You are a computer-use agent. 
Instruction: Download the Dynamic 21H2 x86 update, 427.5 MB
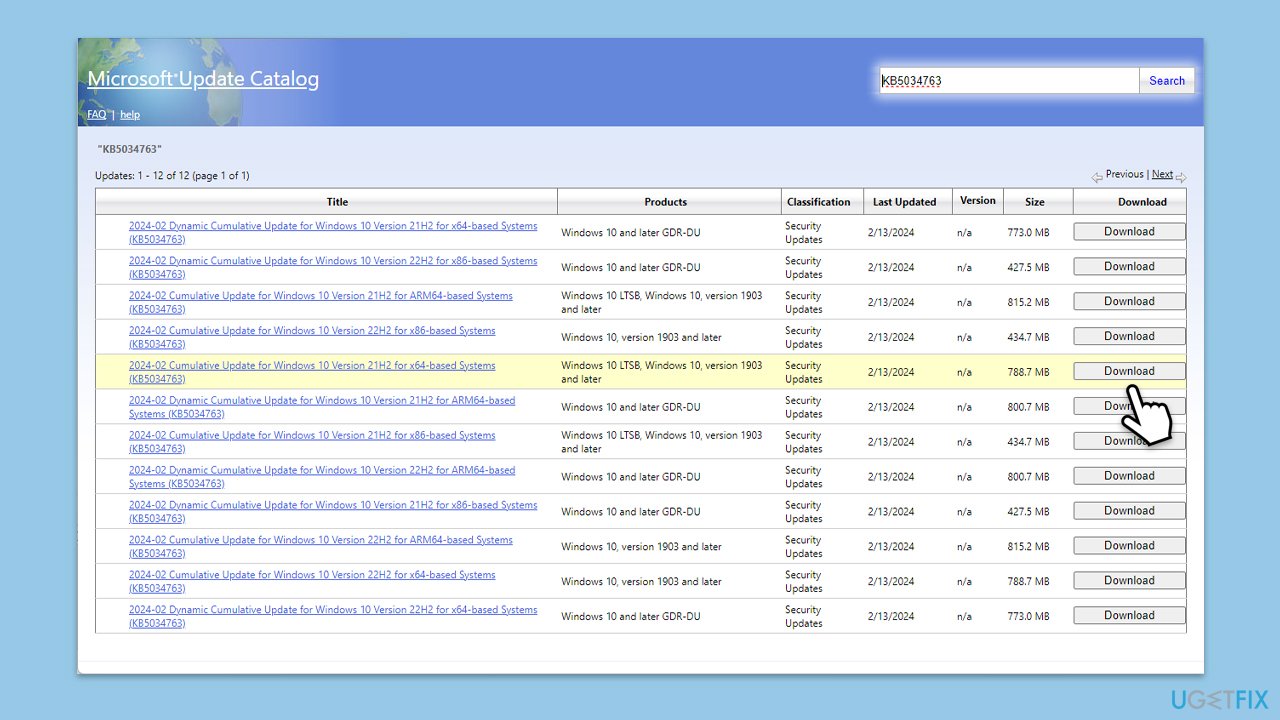click(x=1129, y=511)
